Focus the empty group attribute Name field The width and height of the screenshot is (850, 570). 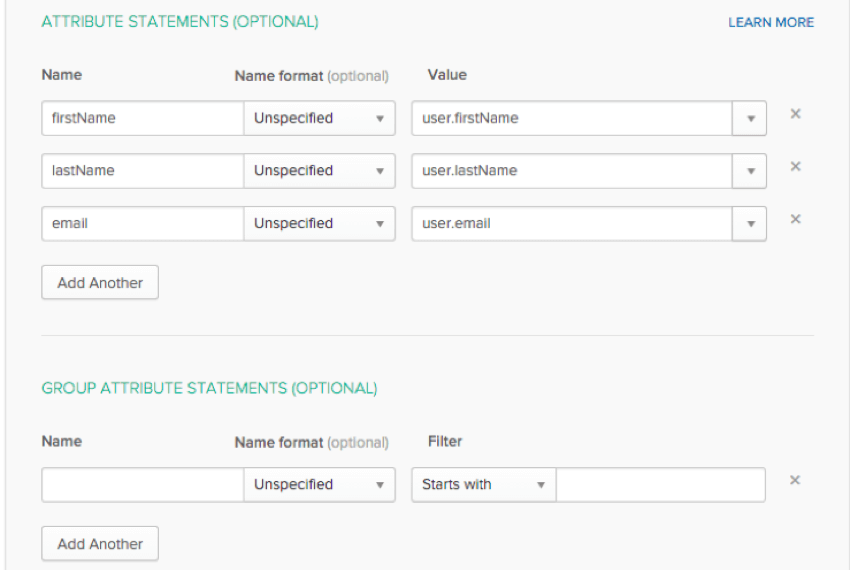(x=142, y=485)
